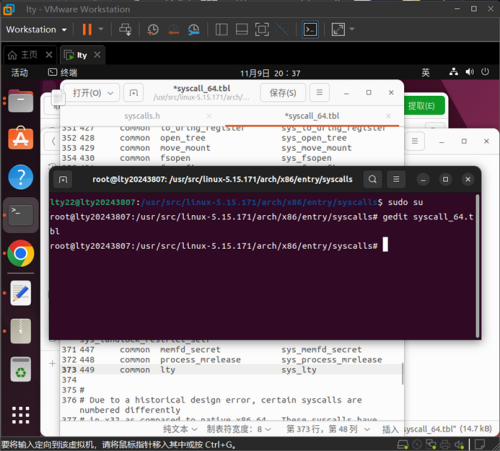Open the snapshot manager

click(x=194, y=29)
